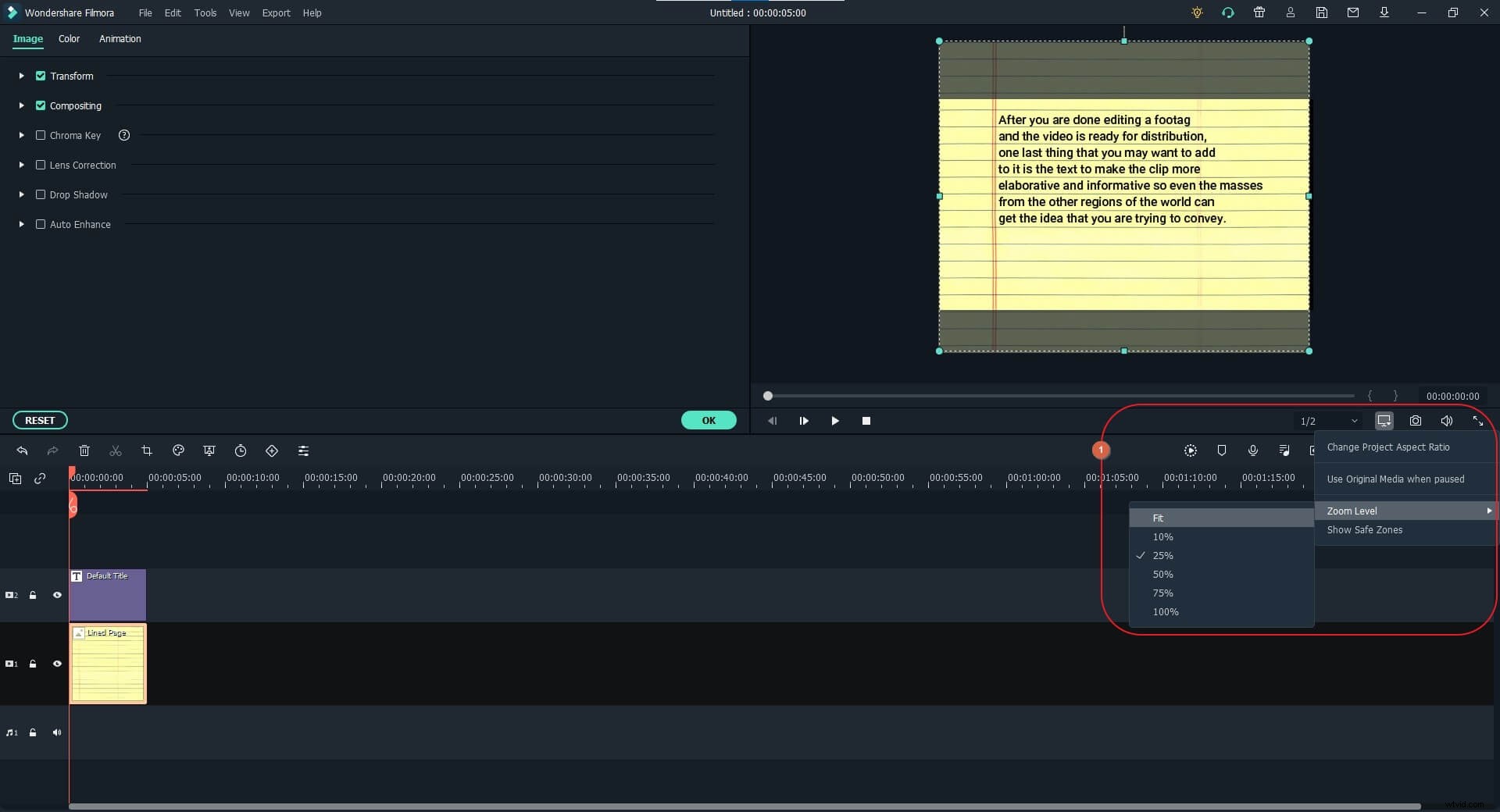
Task: Uncheck the Transform checkbox
Action: point(41,76)
